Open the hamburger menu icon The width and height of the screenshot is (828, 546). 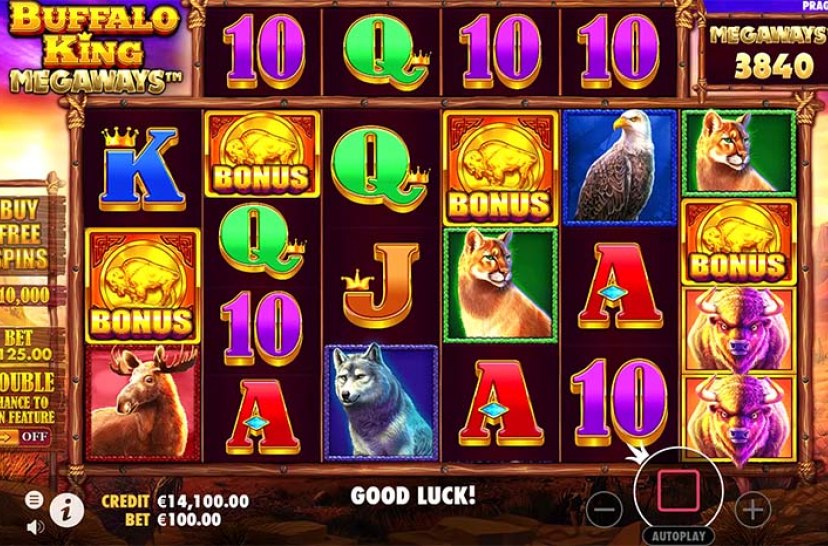34,500
